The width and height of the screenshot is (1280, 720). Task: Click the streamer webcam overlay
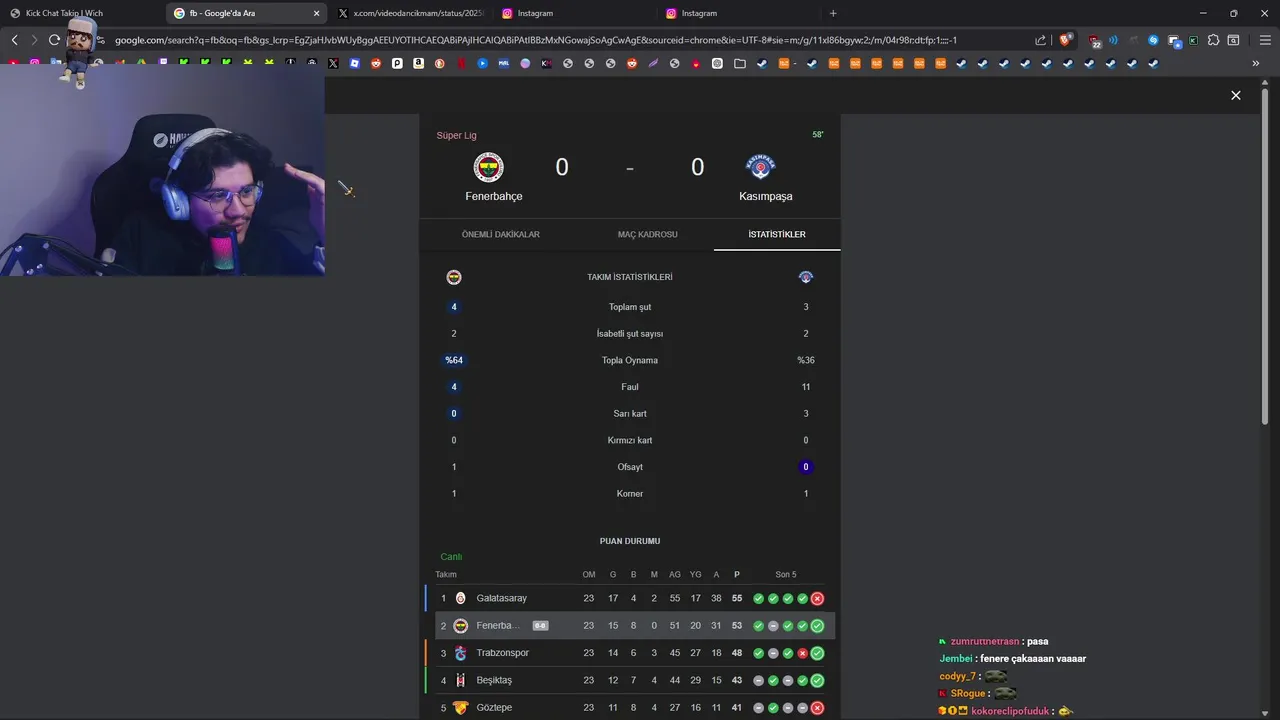tap(162, 172)
